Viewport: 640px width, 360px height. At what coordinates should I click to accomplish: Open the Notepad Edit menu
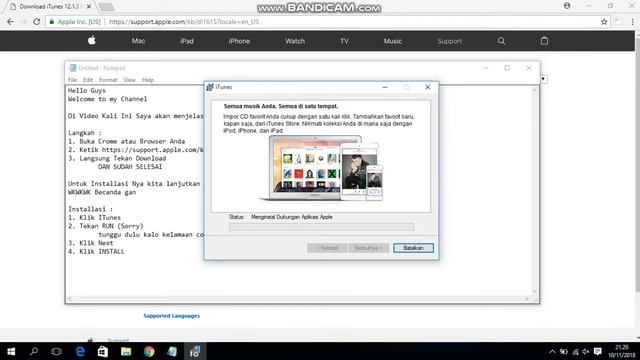coord(88,80)
